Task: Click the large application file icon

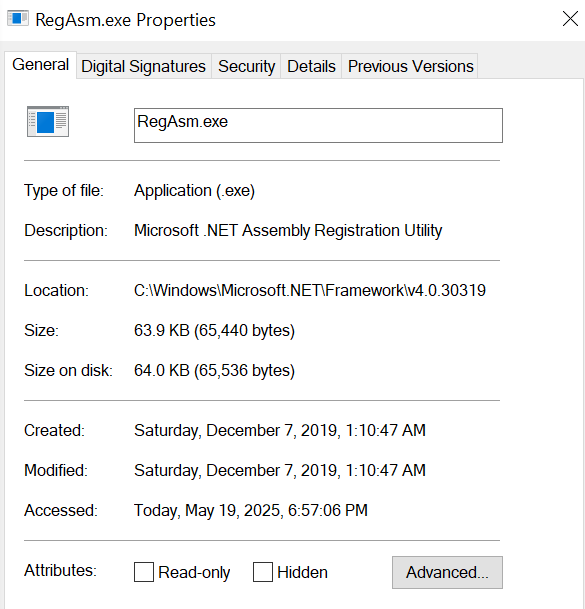Action: (x=48, y=122)
